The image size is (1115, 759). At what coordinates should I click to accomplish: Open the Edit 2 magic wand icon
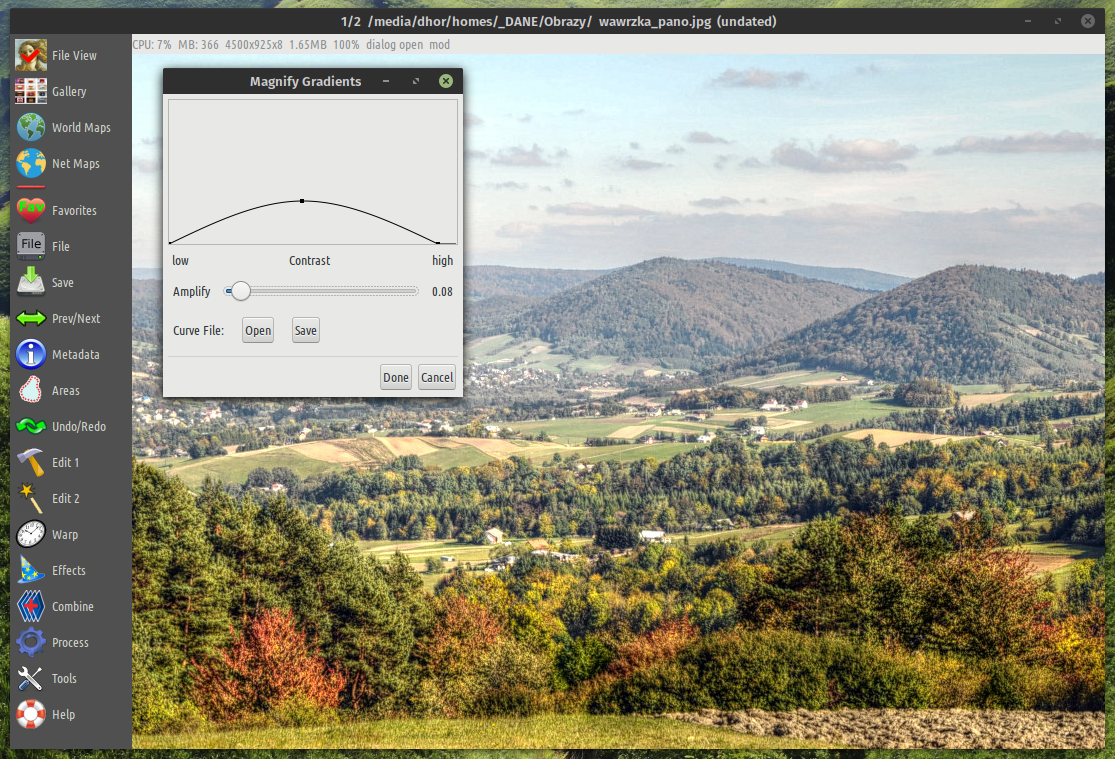coord(31,498)
